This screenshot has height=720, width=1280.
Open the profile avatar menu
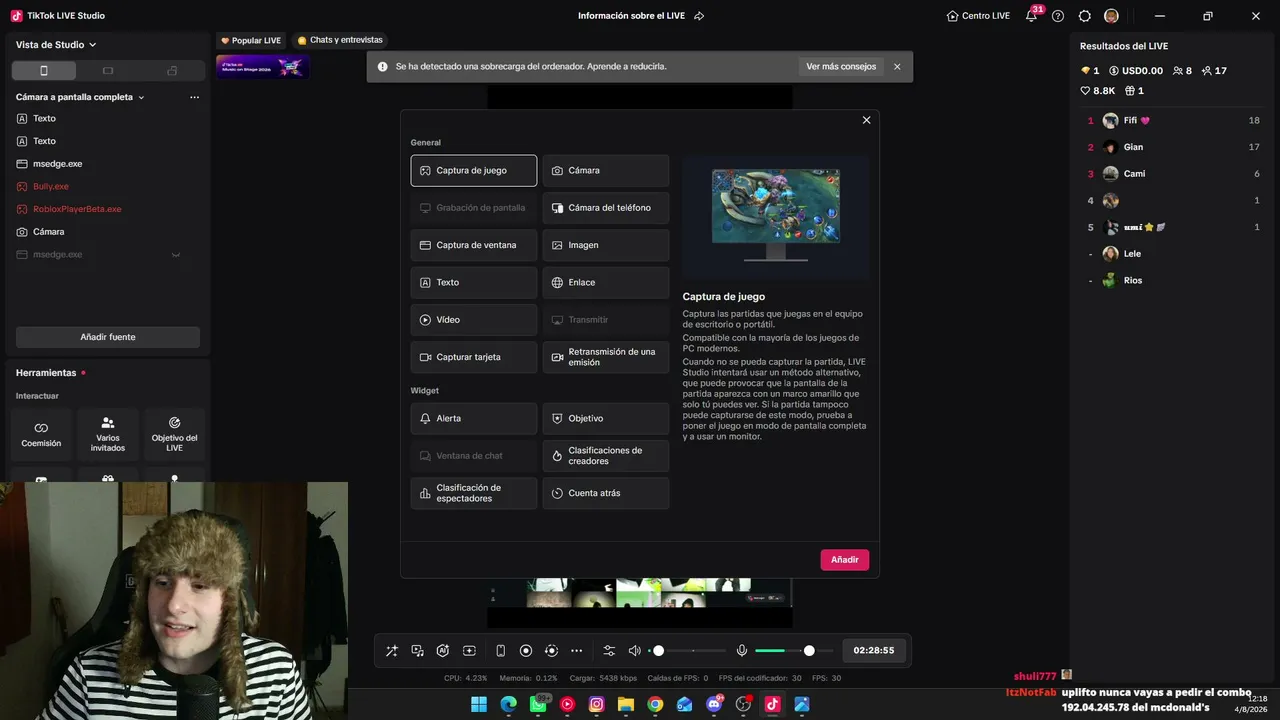pyautogui.click(x=1112, y=16)
